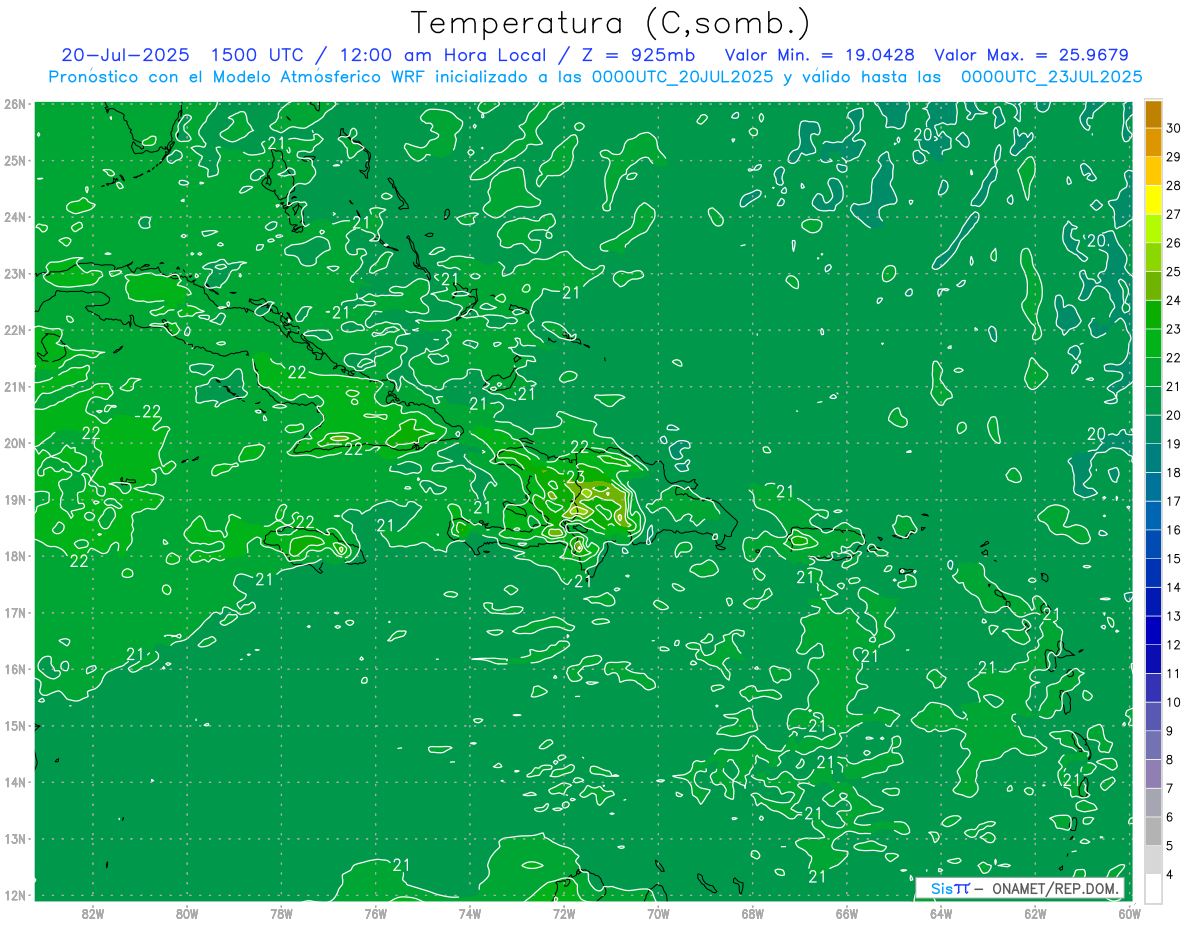Click the "68W" longitude axis label
Image resolution: width=1200 pixels, height=927 pixels.
tap(753, 913)
